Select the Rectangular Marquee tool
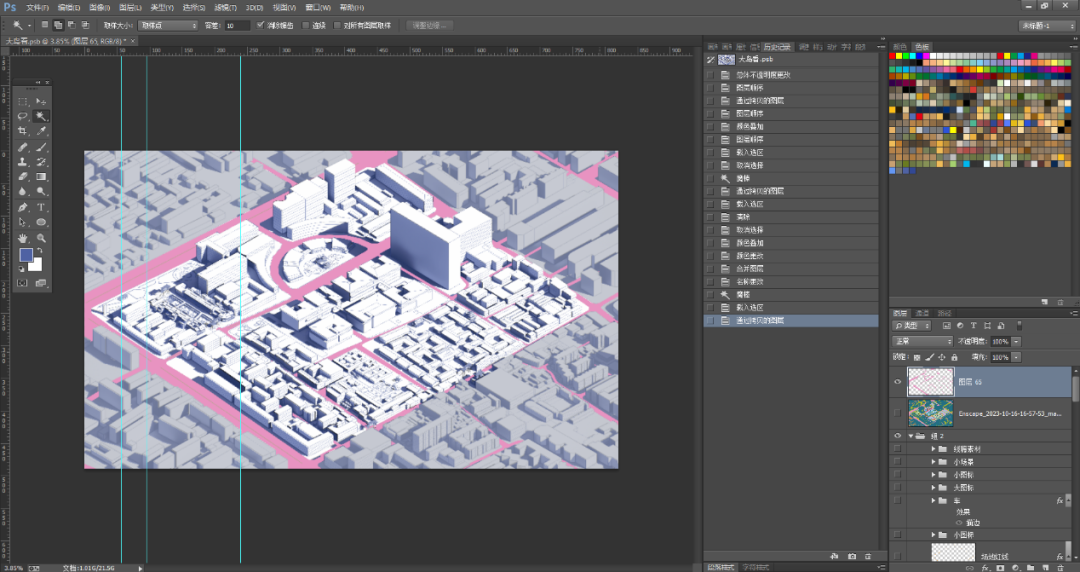Viewport: 1080px width, 572px height. tap(23, 101)
